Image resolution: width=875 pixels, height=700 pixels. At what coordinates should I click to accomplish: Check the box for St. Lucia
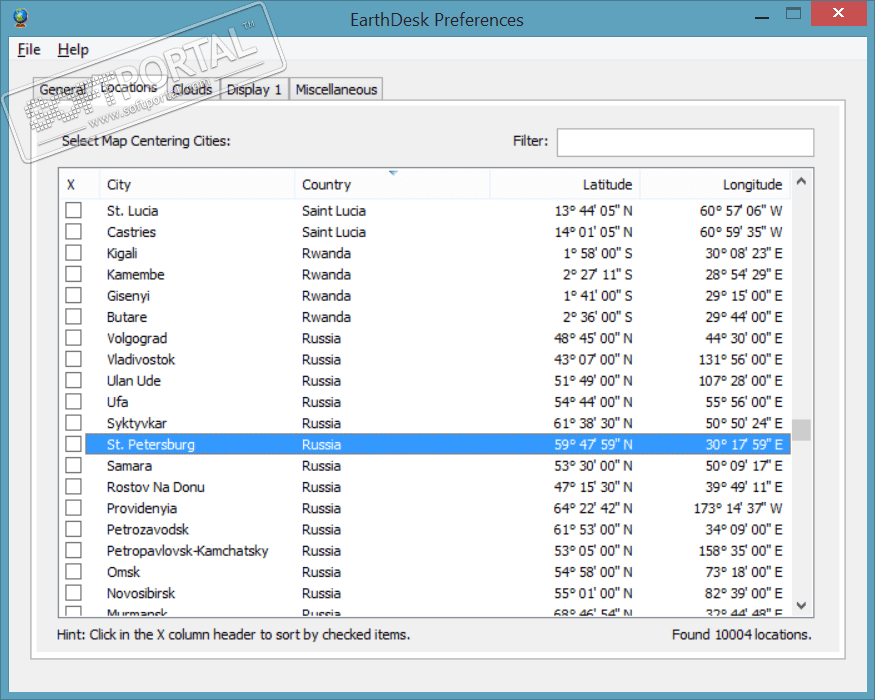click(x=73, y=210)
